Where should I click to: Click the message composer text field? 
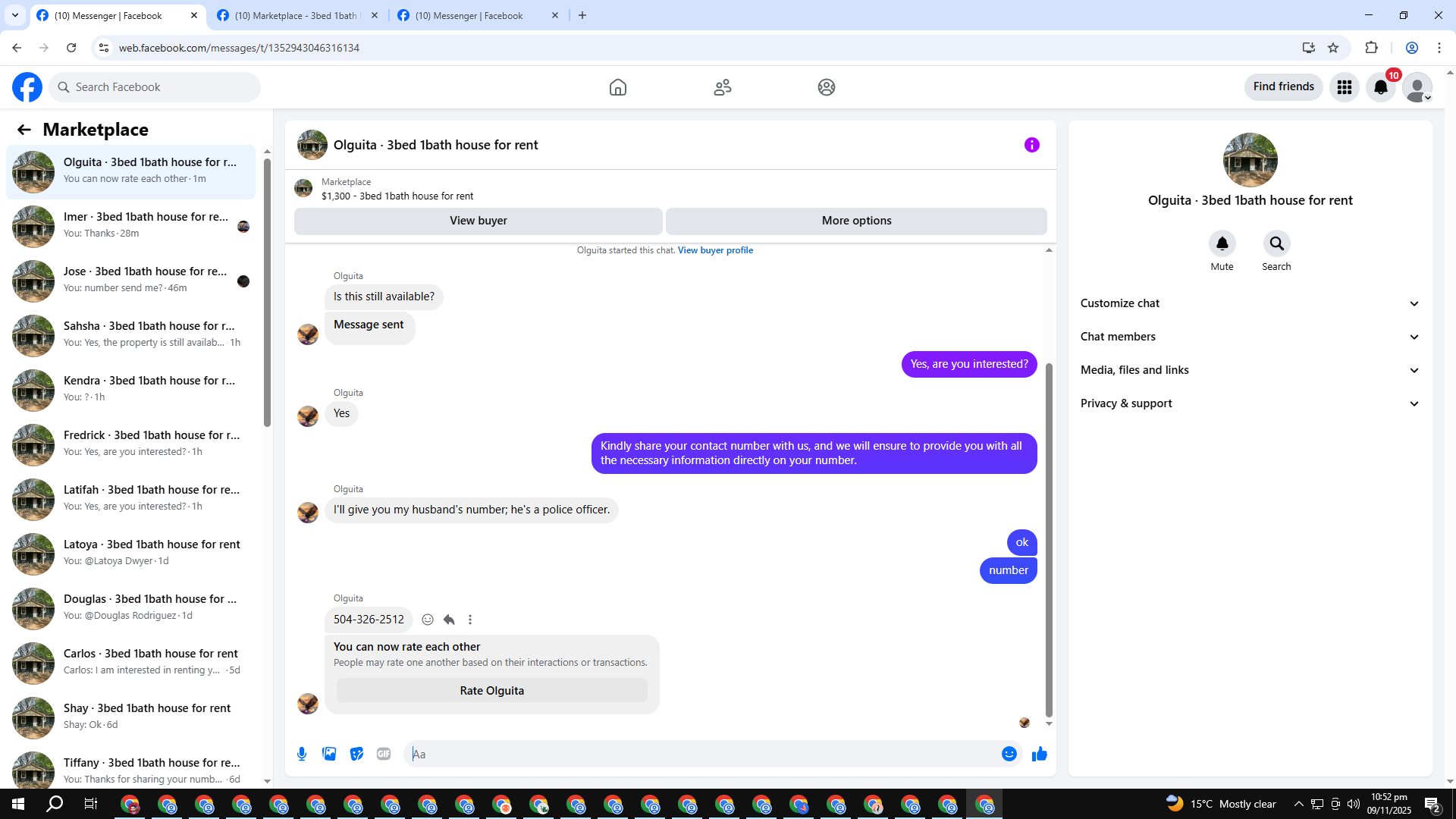(x=704, y=754)
